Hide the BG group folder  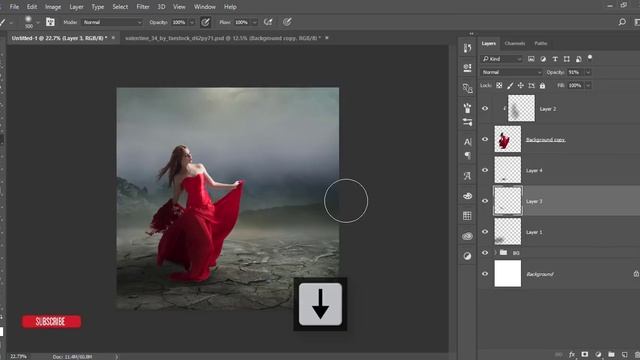[485, 253]
